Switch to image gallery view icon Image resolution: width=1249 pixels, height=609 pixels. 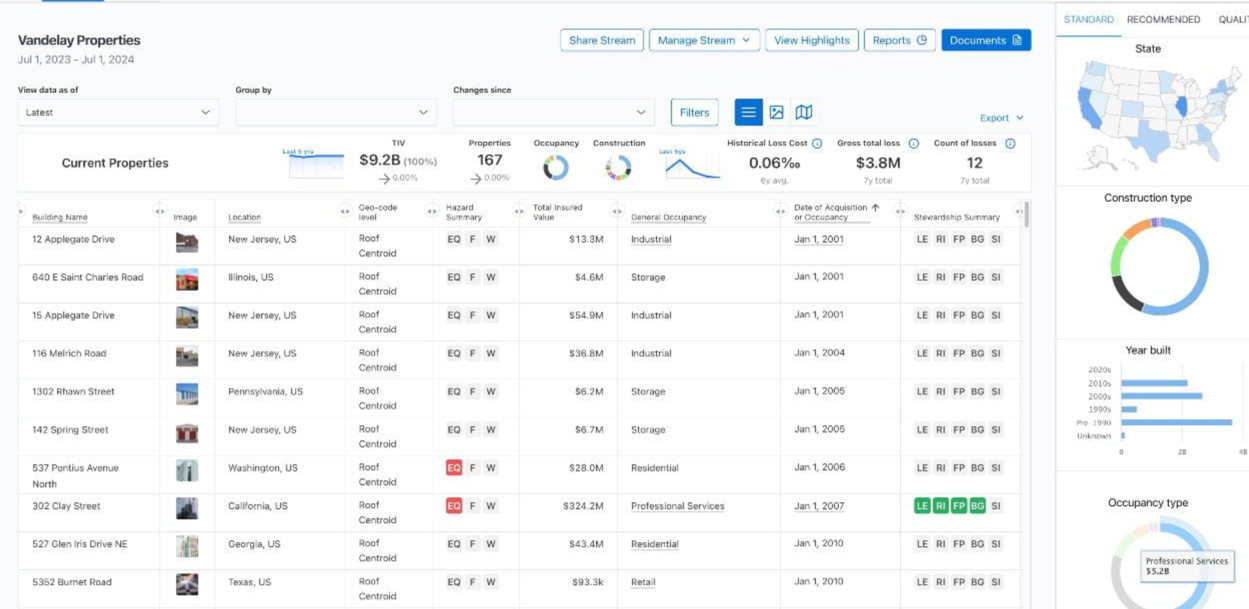(x=776, y=113)
